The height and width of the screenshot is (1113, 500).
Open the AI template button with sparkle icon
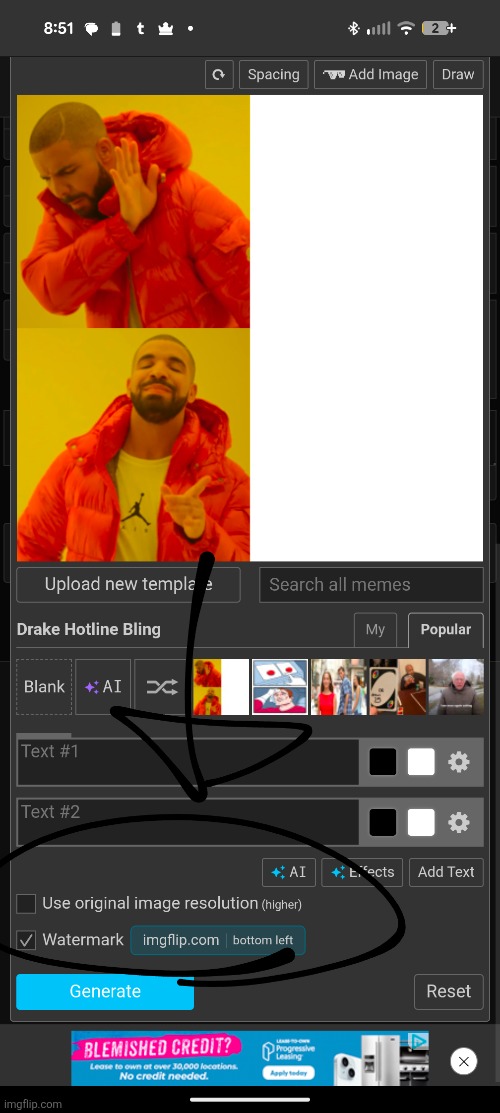pos(103,687)
